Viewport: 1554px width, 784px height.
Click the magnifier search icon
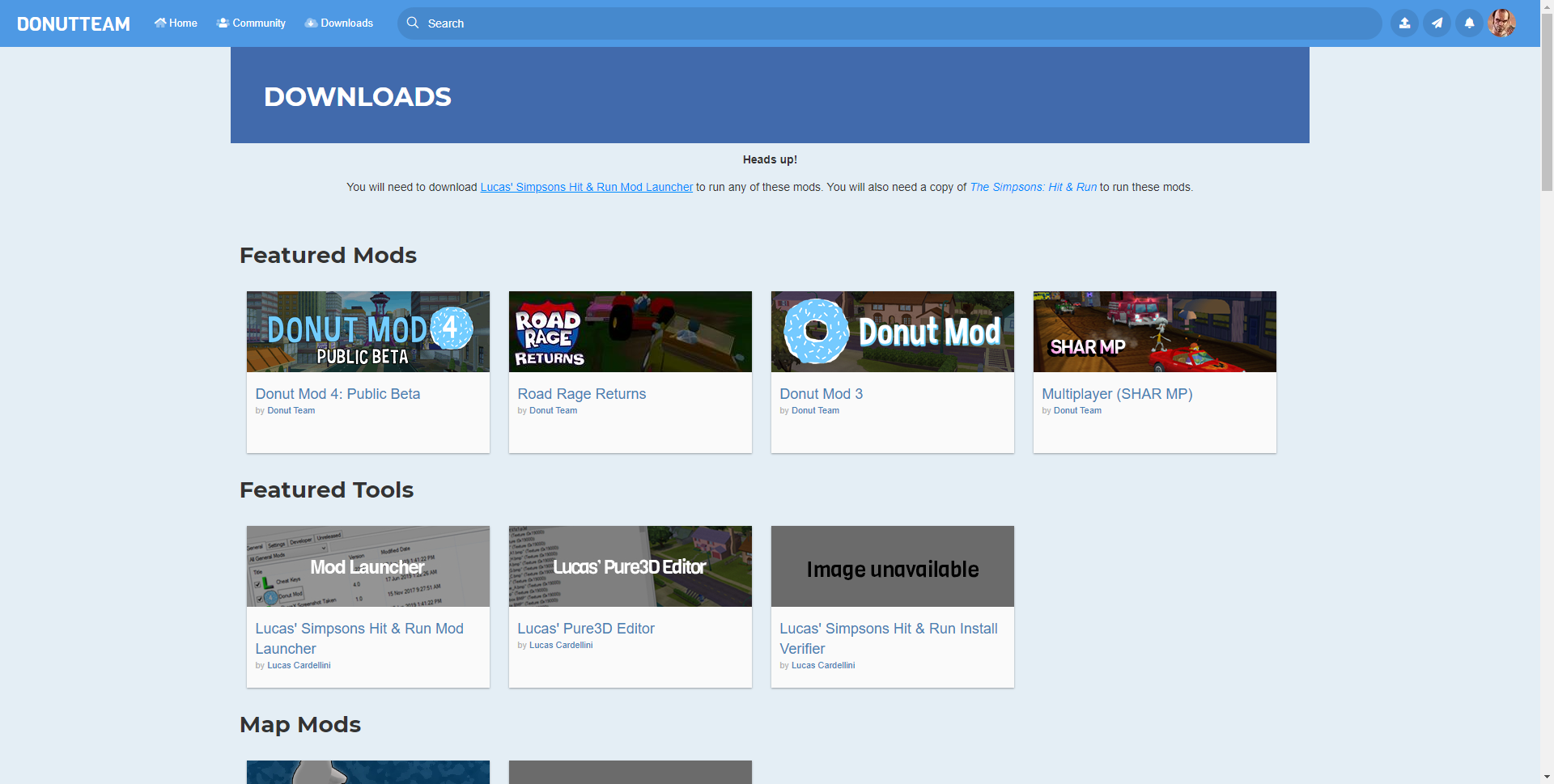(413, 23)
